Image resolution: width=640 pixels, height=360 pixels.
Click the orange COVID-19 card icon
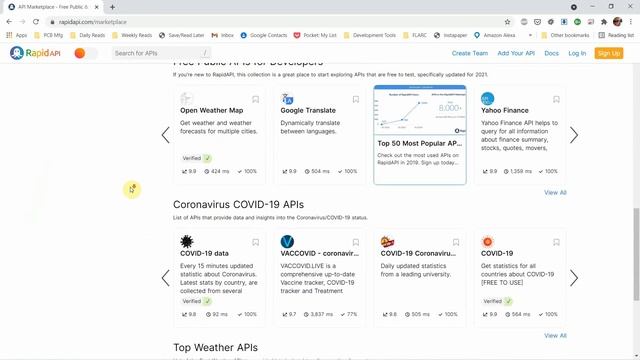(x=487, y=241)
